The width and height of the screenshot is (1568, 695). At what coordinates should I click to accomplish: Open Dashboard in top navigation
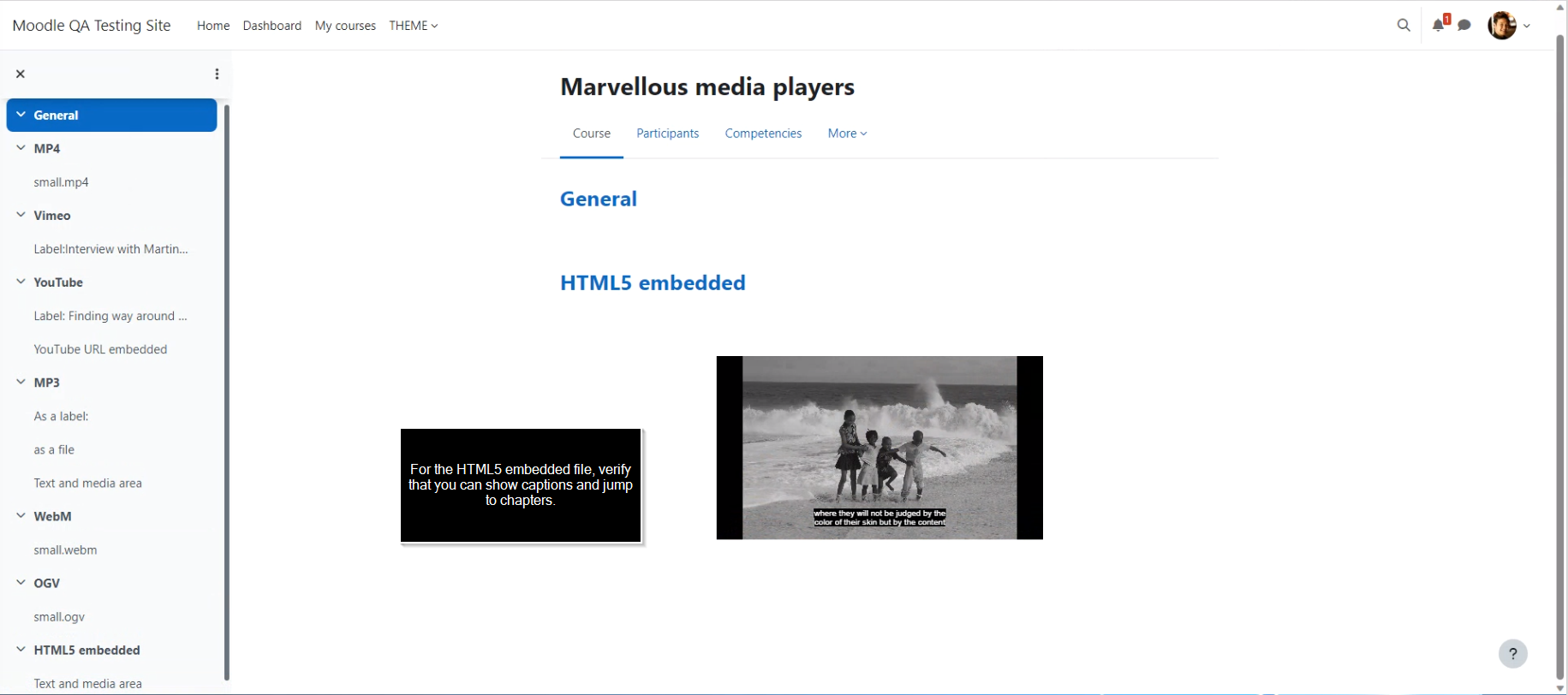click(x=272, y=26)
